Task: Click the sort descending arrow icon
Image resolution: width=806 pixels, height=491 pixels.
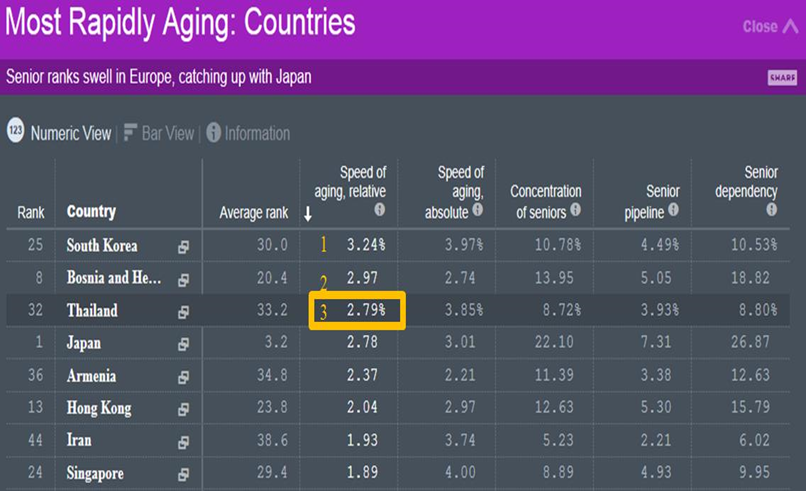Action: click(x=307, y=214)
